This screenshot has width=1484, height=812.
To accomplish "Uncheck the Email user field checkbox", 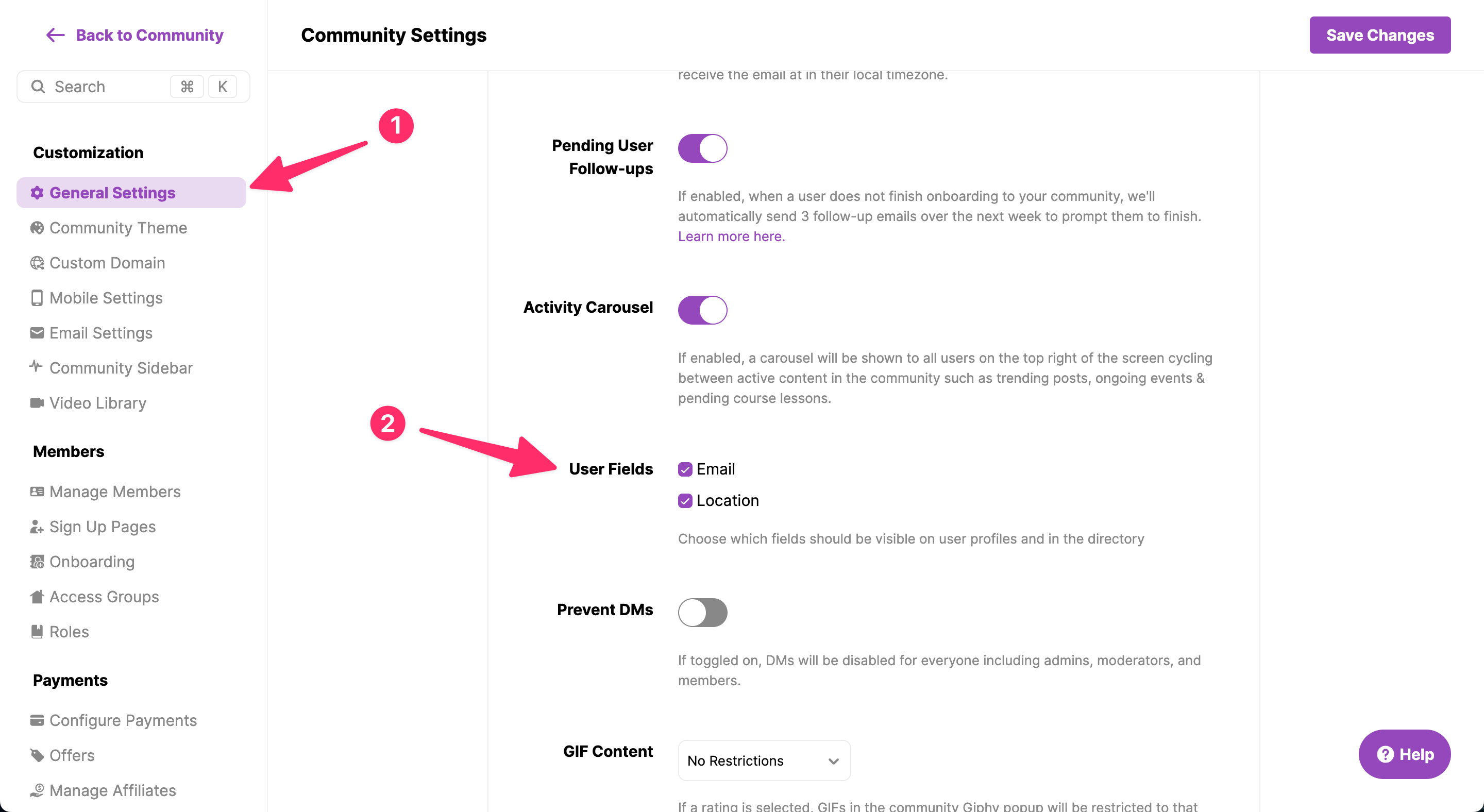I will pyautogui.click(x=685, y=469).
